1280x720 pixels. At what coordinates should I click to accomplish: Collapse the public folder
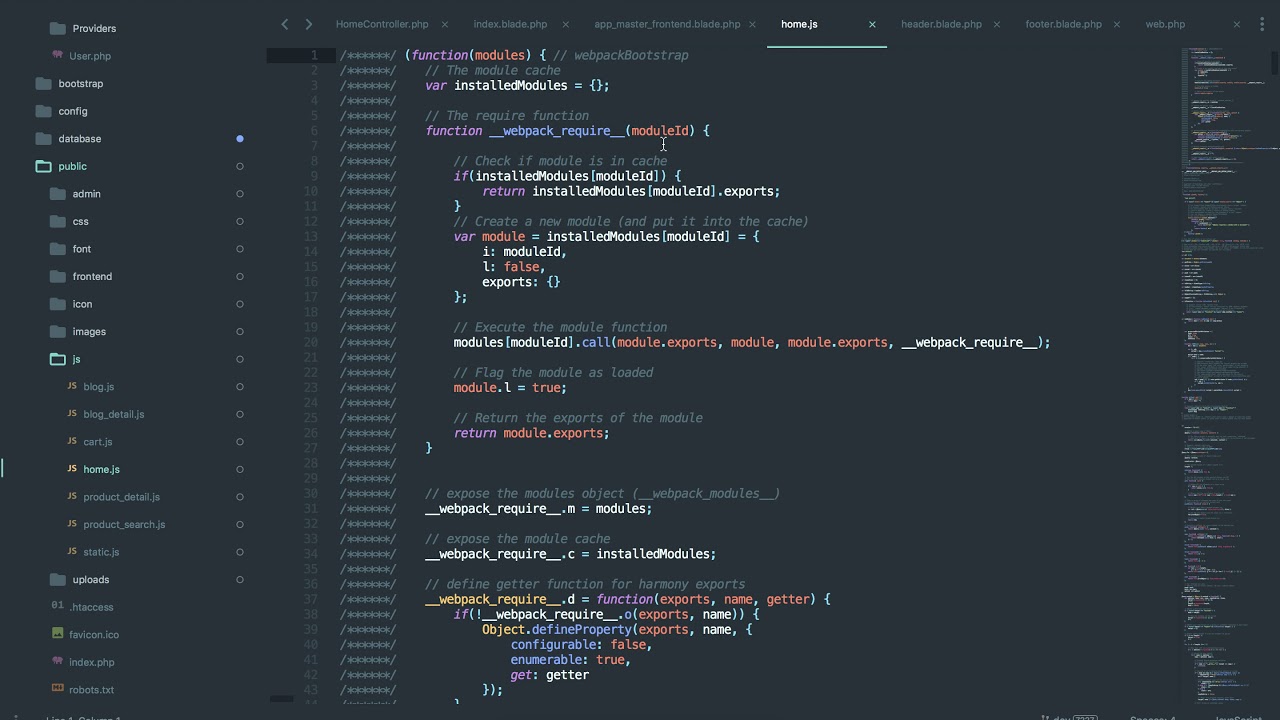tap(43, 166)
